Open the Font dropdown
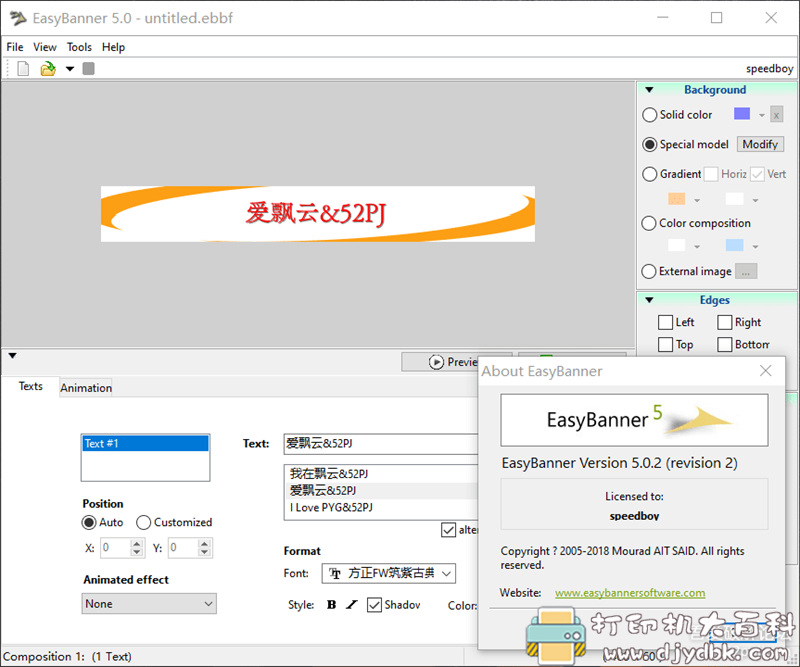The image size is (800, 667). coord(389,574)
